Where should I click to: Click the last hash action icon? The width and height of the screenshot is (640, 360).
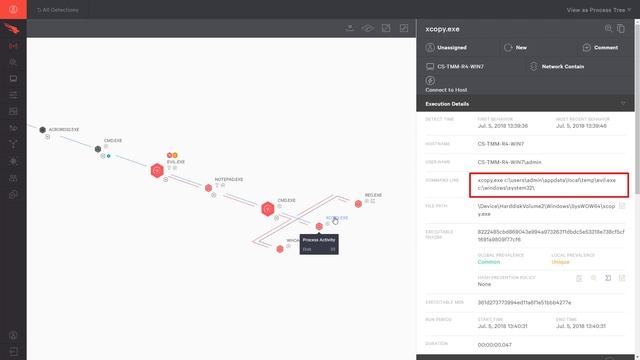pos(622,278)
